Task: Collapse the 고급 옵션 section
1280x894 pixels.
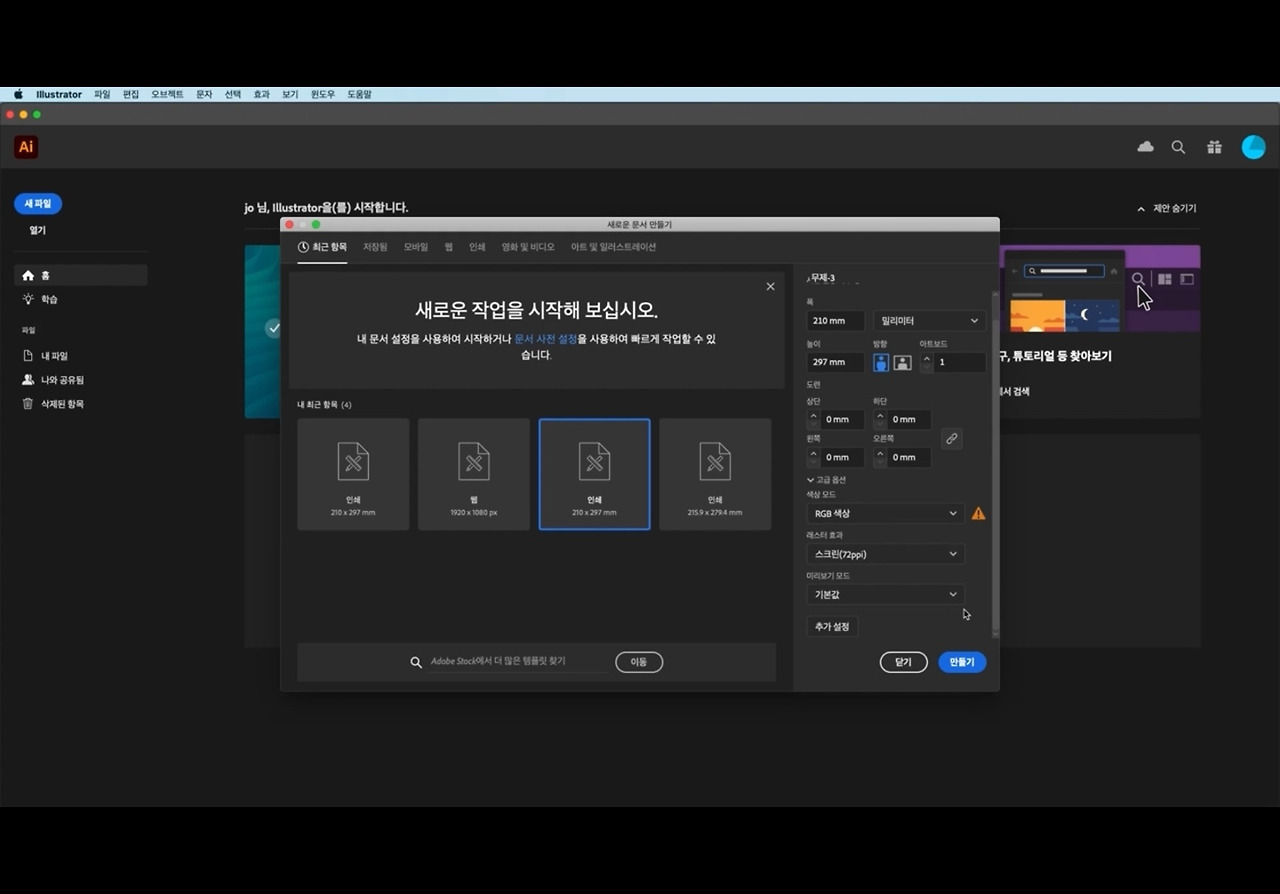Action: coord(826,480)
